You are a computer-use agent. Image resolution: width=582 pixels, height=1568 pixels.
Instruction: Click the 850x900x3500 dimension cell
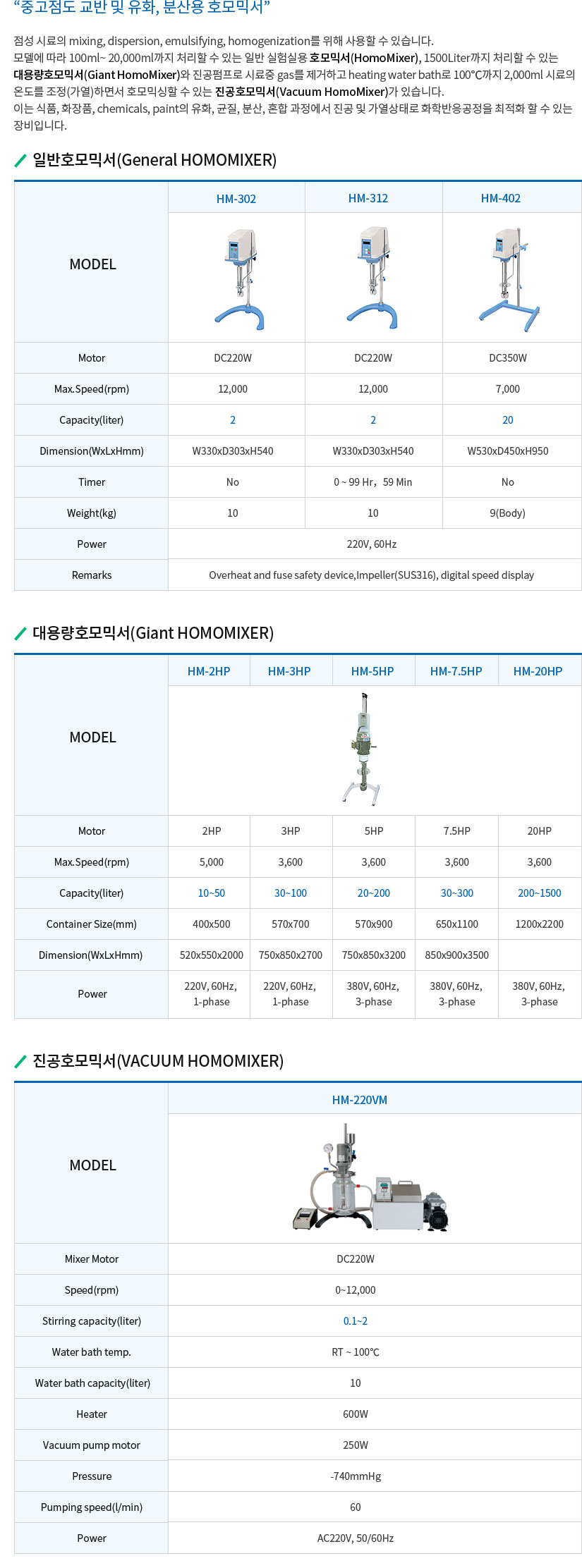point(457,955)
